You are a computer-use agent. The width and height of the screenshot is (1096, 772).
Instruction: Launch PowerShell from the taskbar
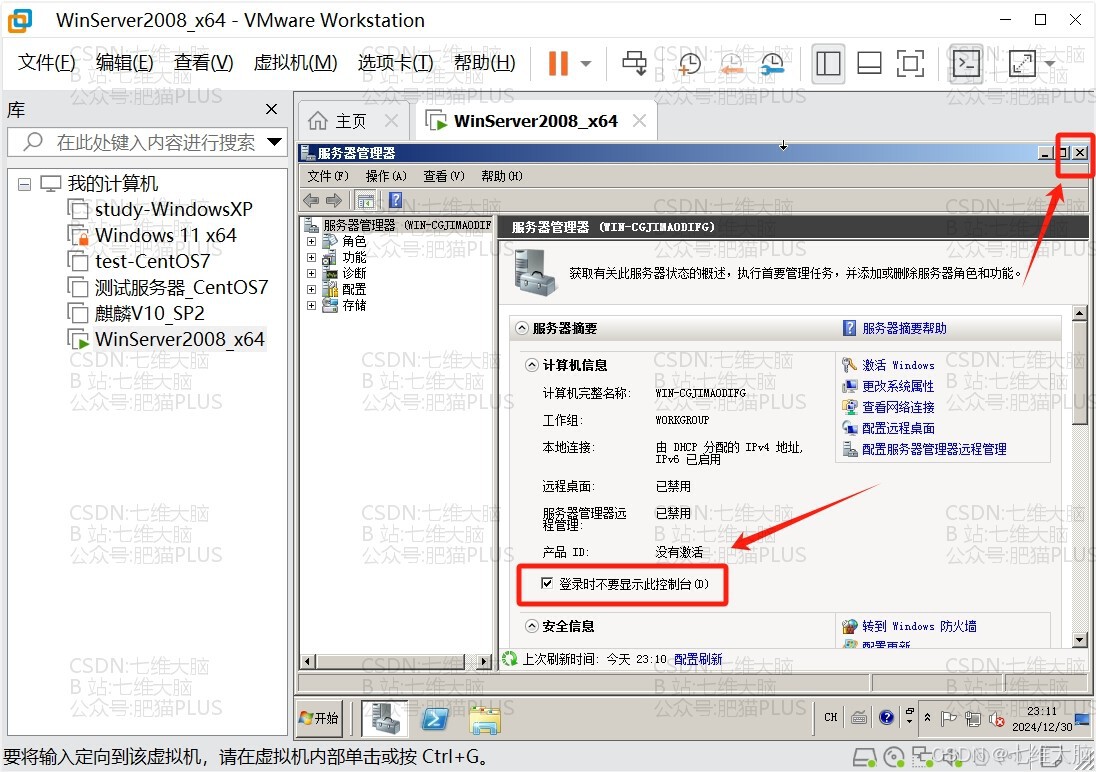click(x=435, y=718)
